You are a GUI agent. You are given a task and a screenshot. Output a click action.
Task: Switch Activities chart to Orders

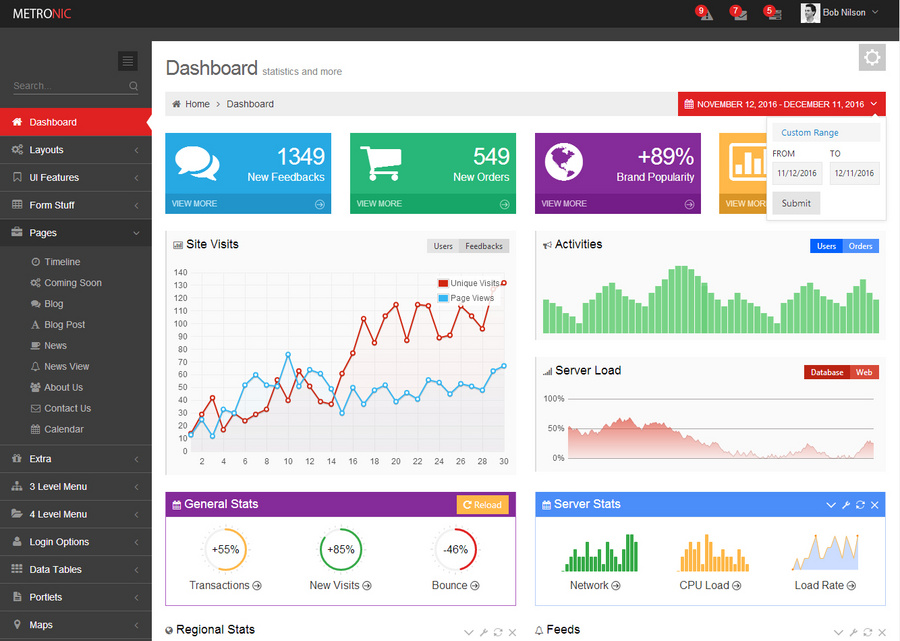[860, 246]
